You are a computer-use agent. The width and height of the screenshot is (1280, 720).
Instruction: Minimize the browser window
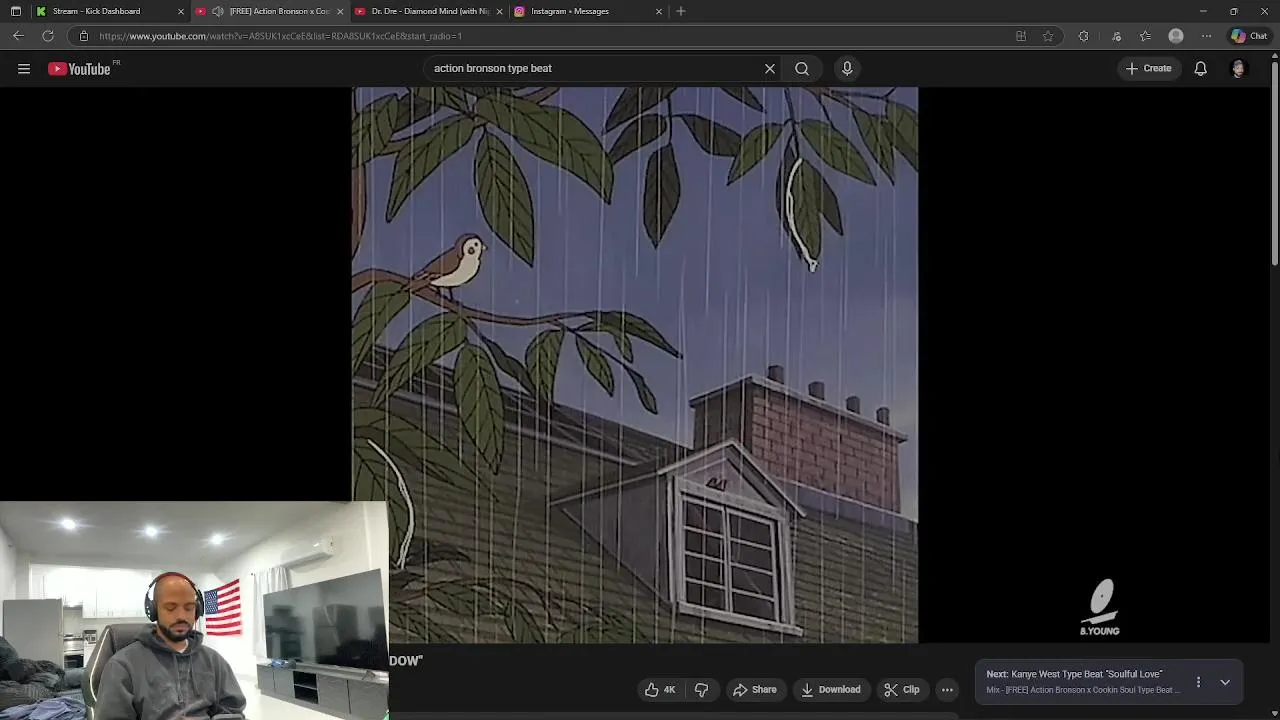(1203, 11)
